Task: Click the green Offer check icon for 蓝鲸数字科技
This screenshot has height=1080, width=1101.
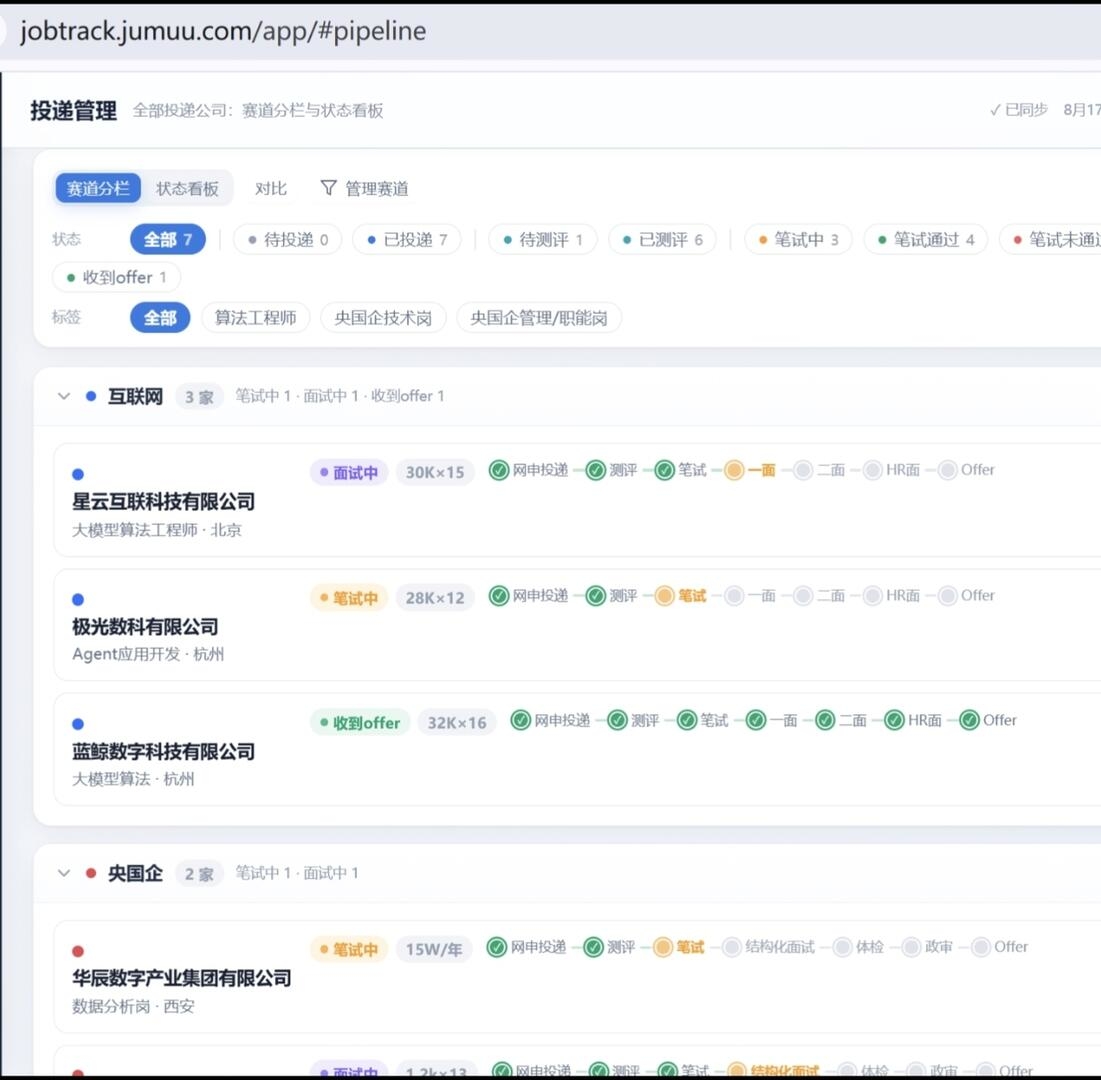Action: coord(969,720)
